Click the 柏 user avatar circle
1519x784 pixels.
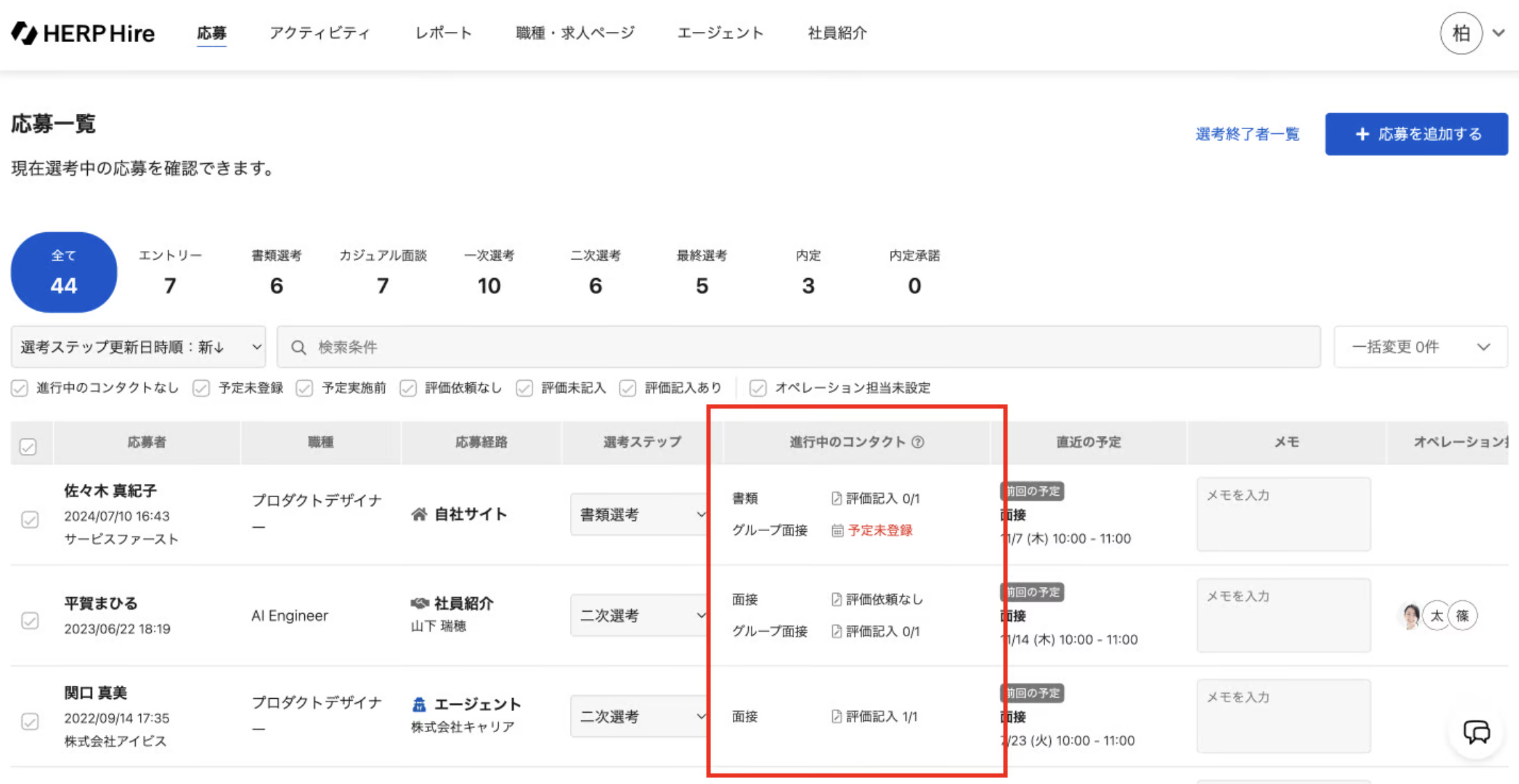point(1460,33)
